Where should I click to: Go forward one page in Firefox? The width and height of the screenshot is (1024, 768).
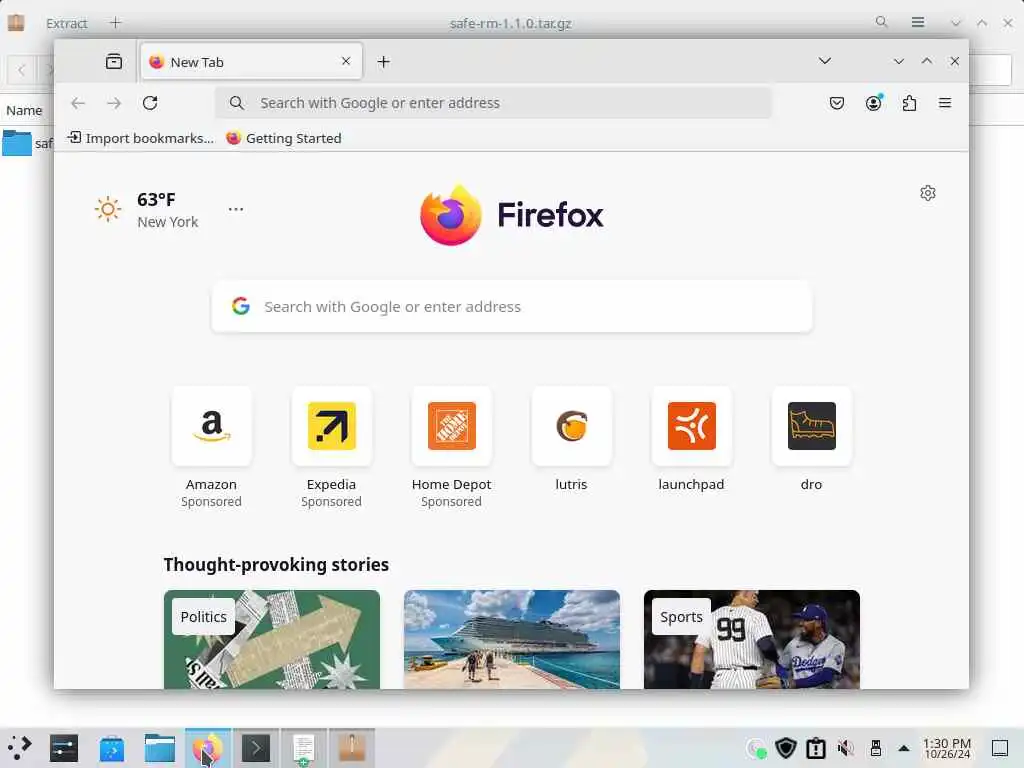pyautogui.click(x=114, y=103)
